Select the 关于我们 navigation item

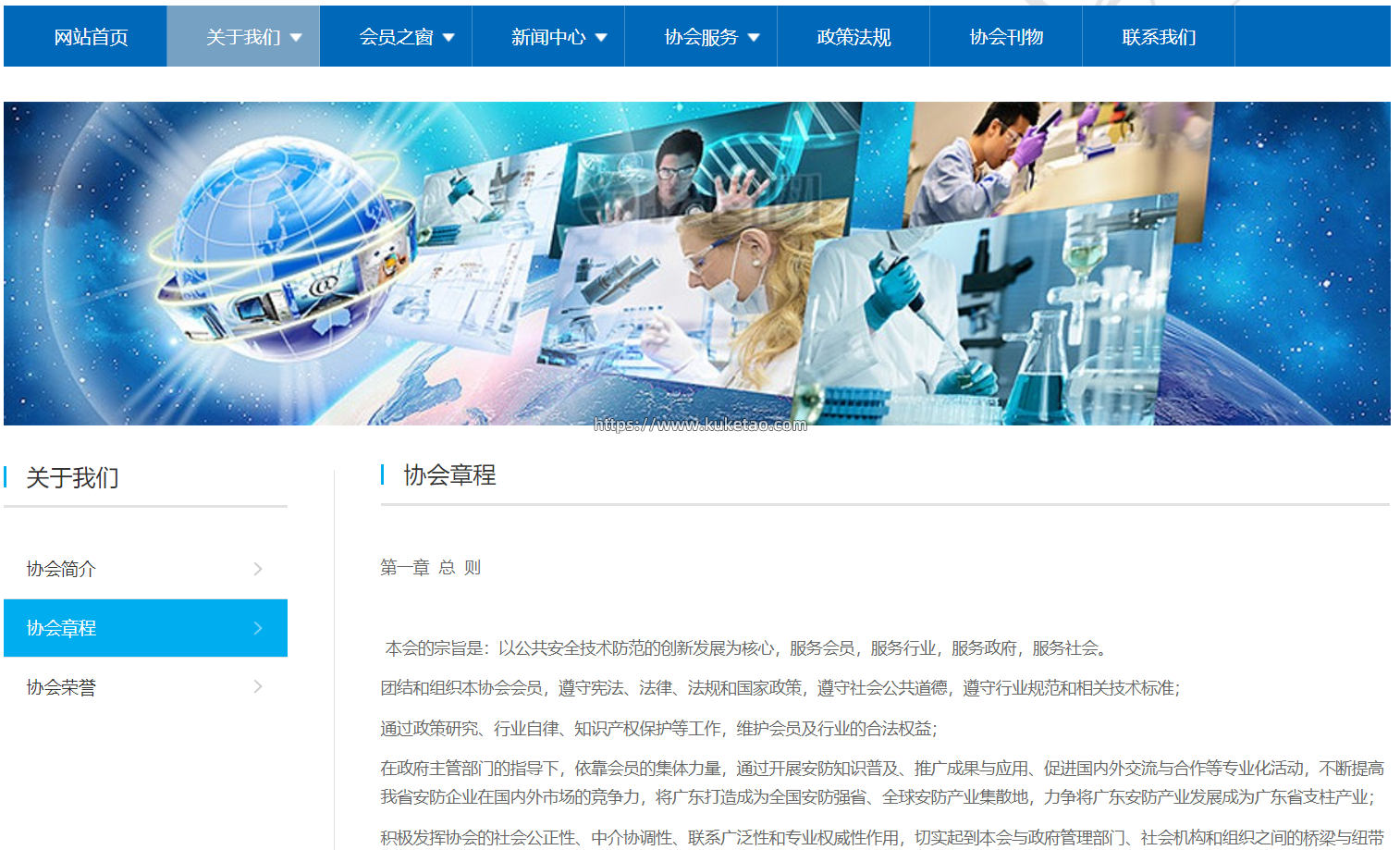tap(243, 37)
